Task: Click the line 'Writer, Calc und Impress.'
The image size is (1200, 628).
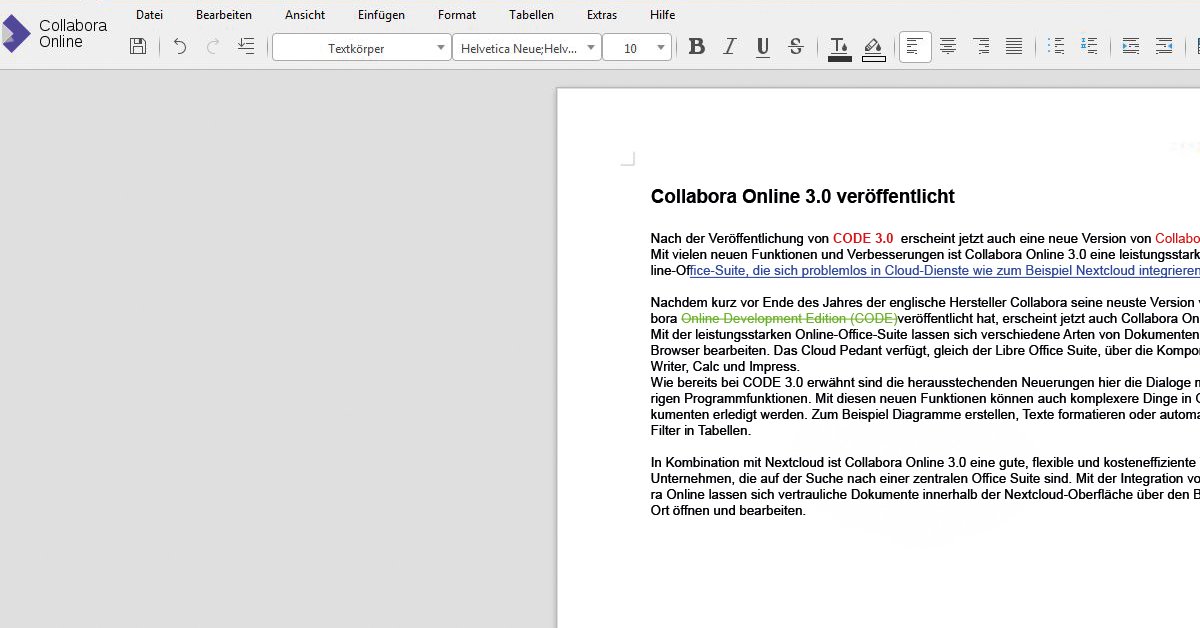Action: click(725, 367)
